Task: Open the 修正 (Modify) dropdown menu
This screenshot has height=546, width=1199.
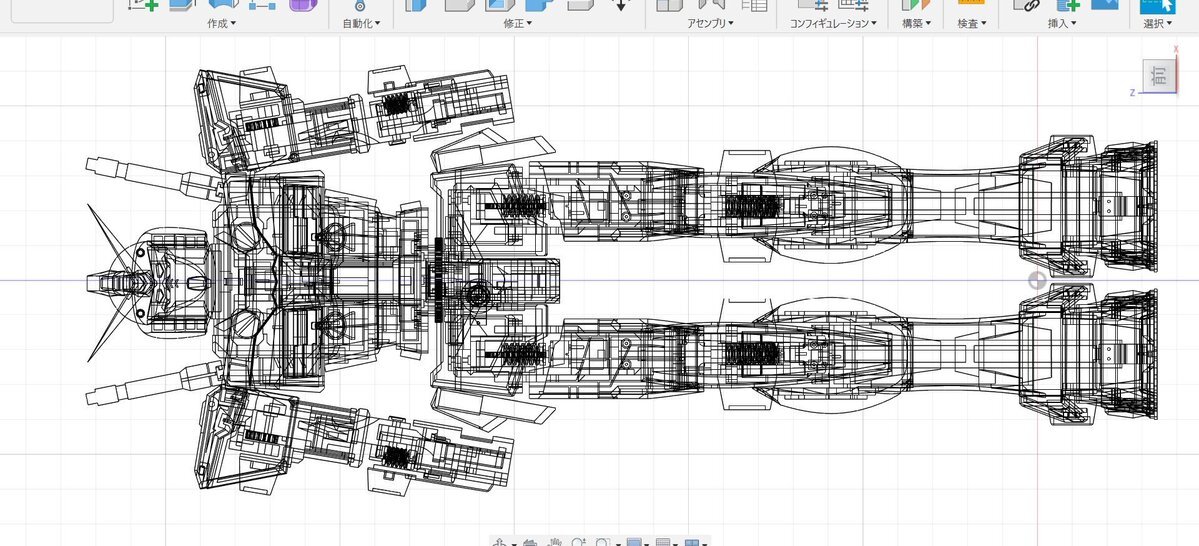Action: click(518, 23)
